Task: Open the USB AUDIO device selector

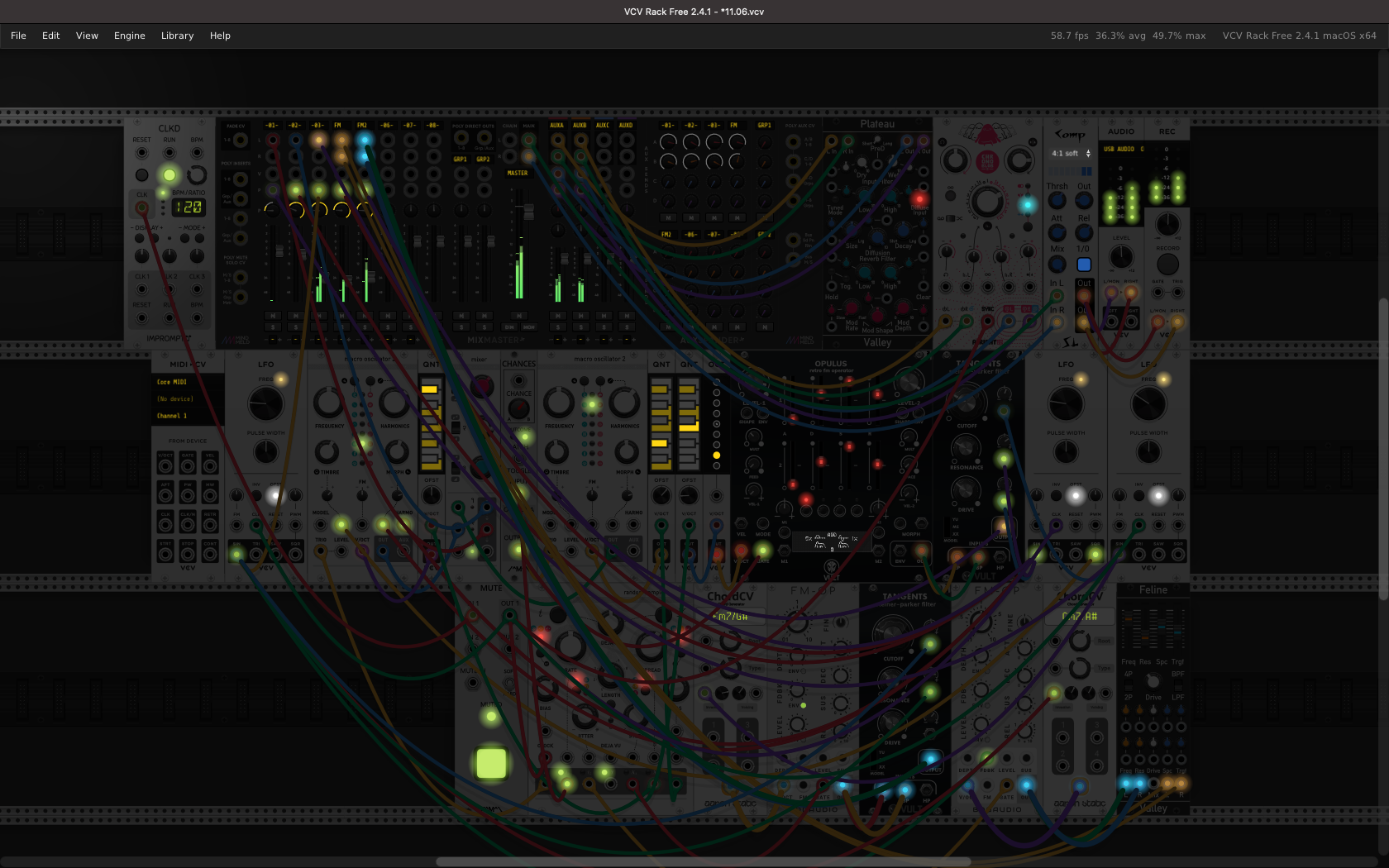Action: click(x=1124, y=149)
